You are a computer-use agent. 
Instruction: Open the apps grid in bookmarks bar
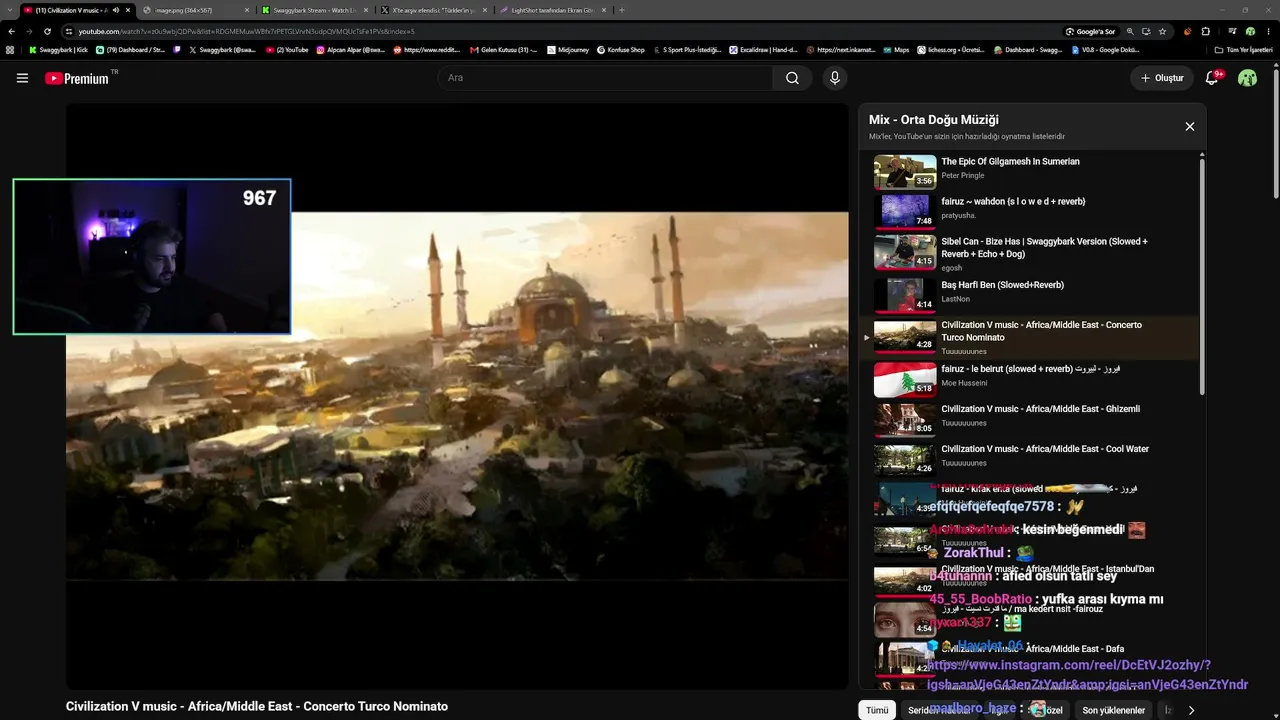point(10,49)
